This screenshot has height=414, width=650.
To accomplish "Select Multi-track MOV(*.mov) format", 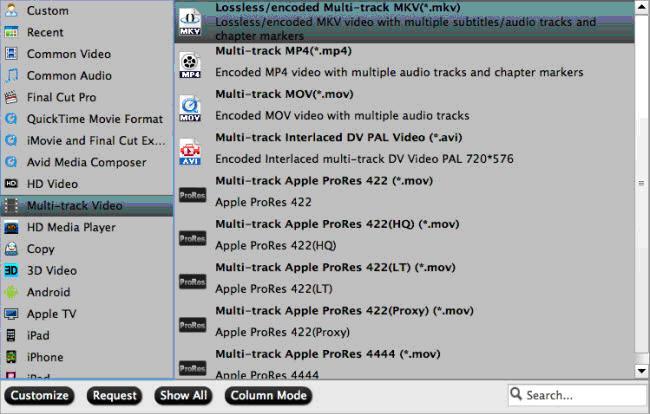I will [404, 108].
